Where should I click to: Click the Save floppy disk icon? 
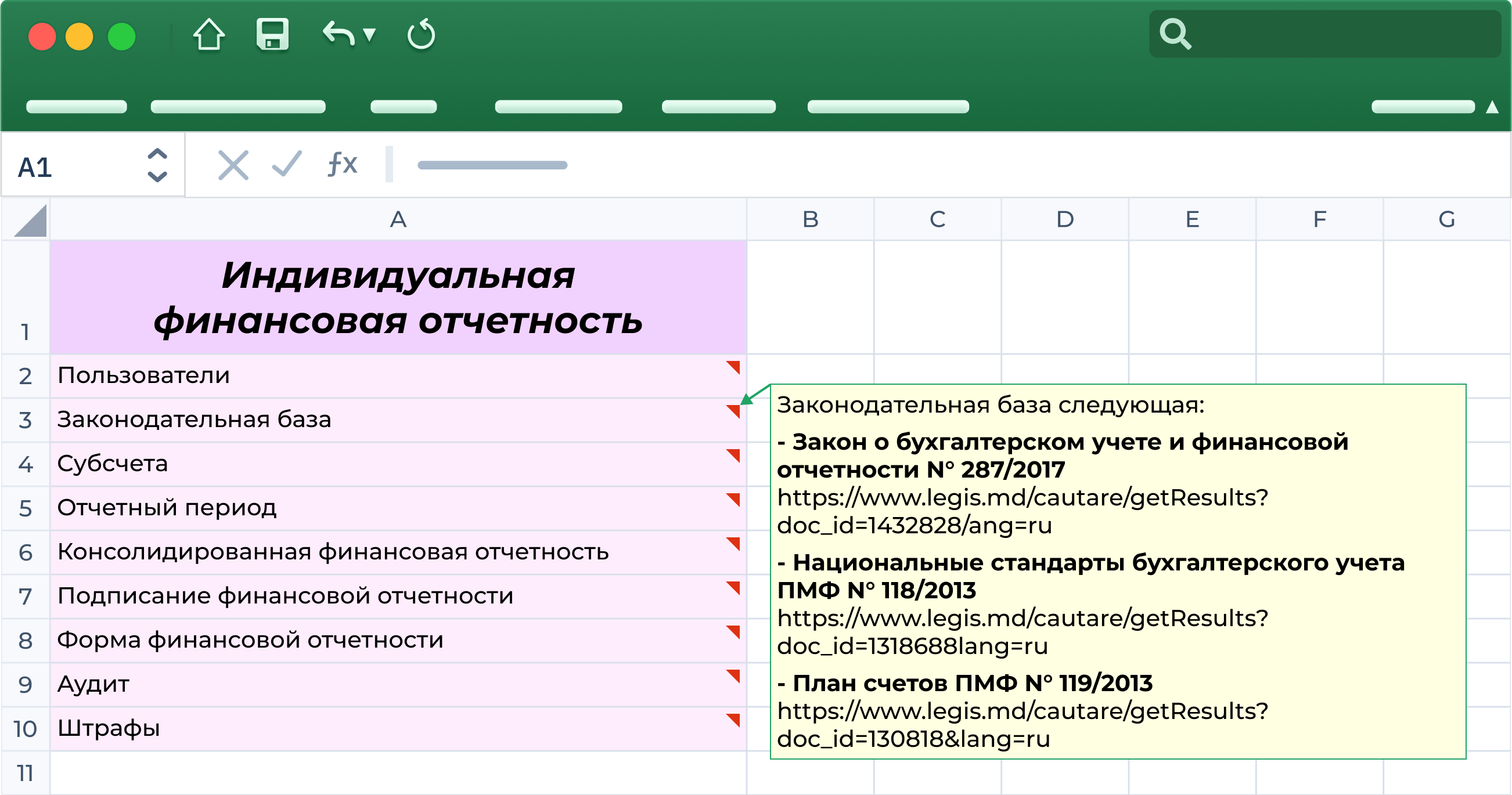coord(272,35)
